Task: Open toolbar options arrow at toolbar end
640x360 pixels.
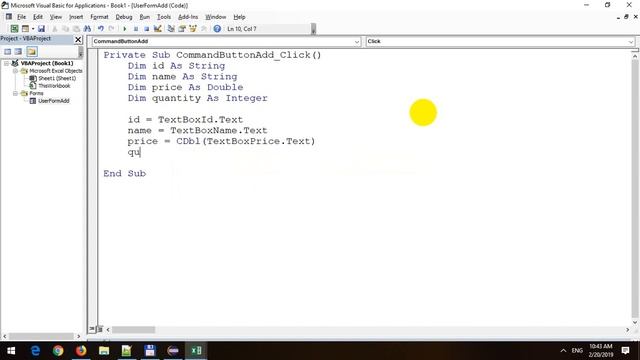Action: [x=313, y=29]
